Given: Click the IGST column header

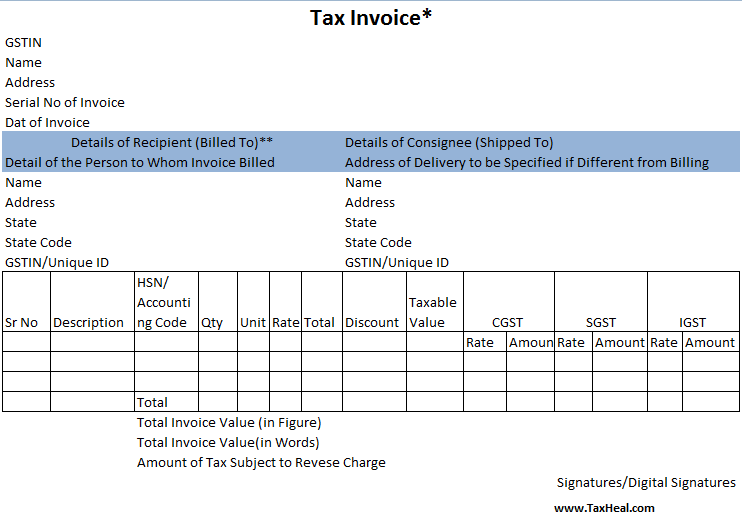Looking at the screenshot, I should click(692, 323).
